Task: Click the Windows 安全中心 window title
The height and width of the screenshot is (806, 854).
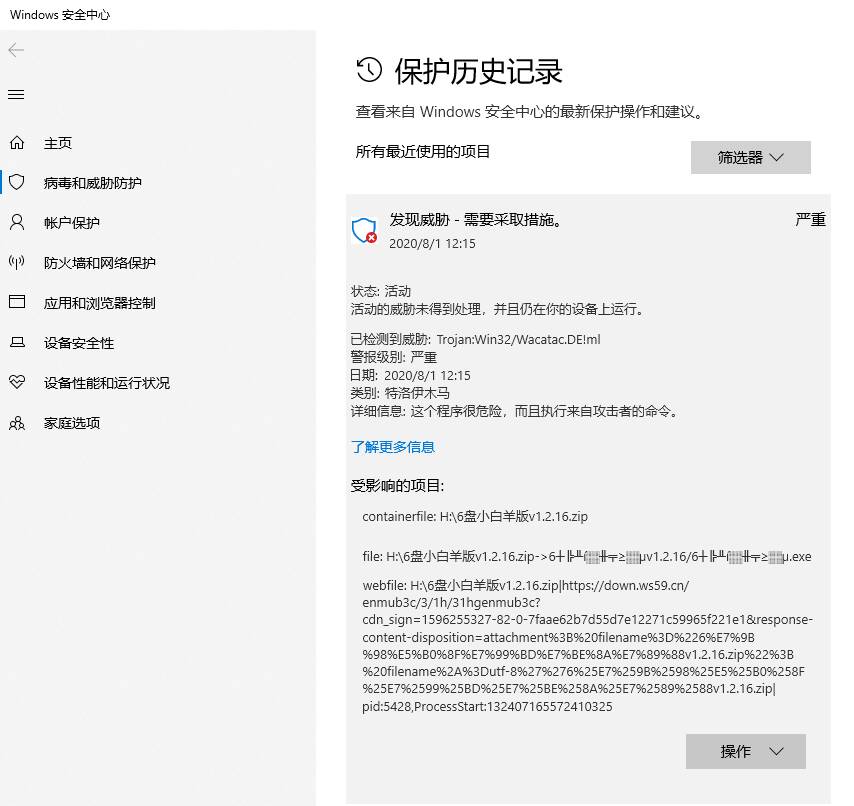Action: [60, 15]
